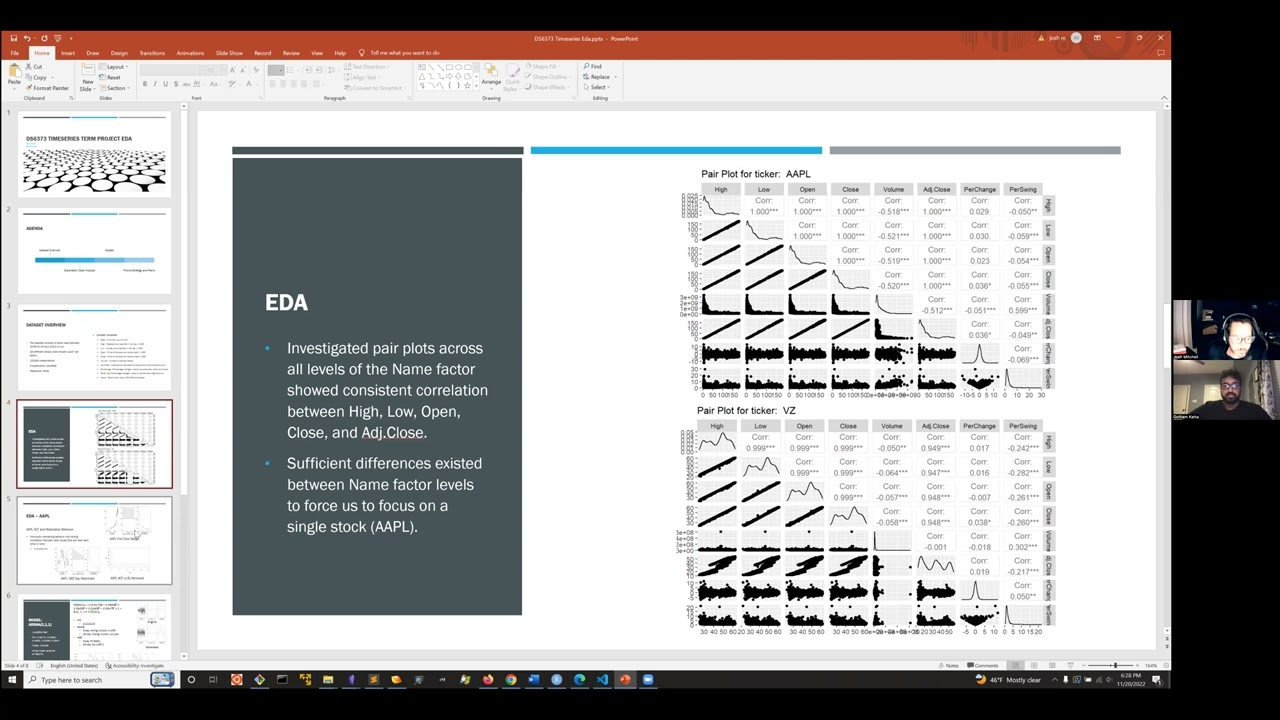
Task: Start presentation from beginning icon in title bar
Action: 59,38
